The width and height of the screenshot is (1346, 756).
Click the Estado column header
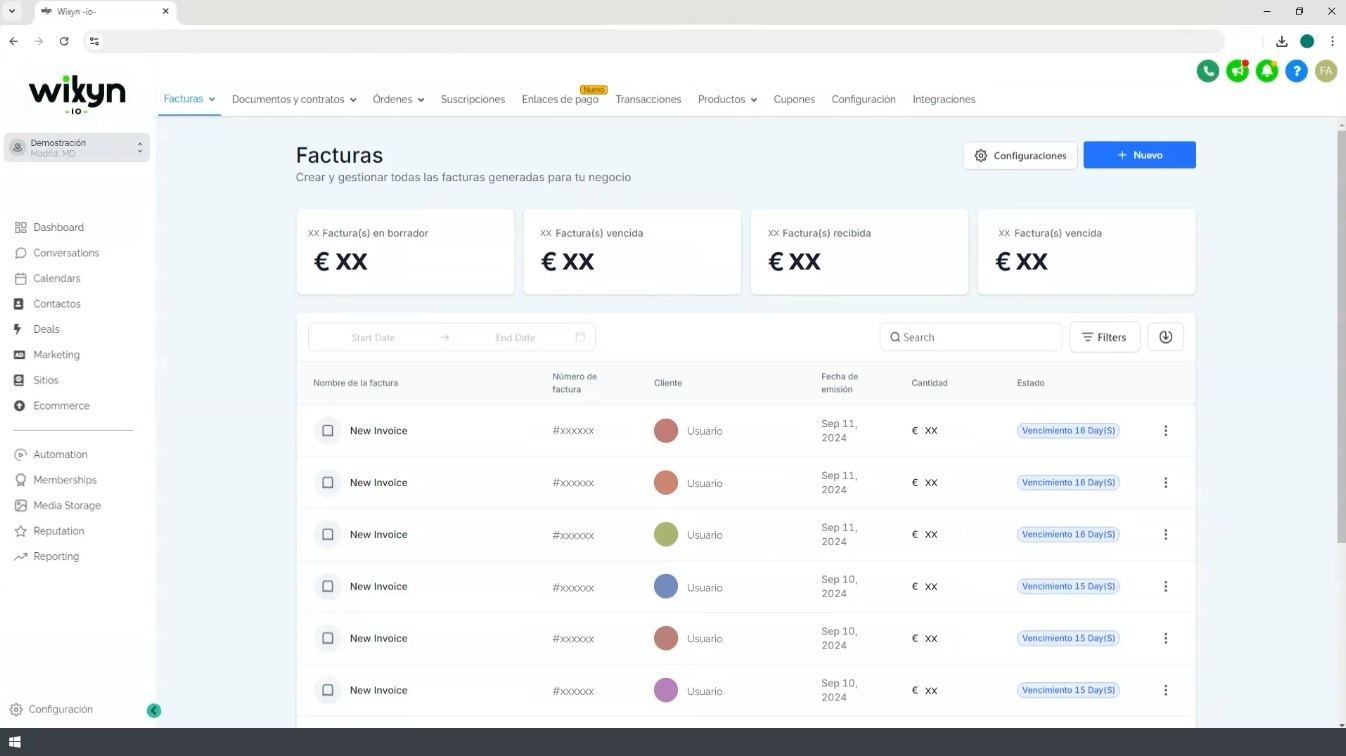pyautogui.click(x=1031, y=383)
